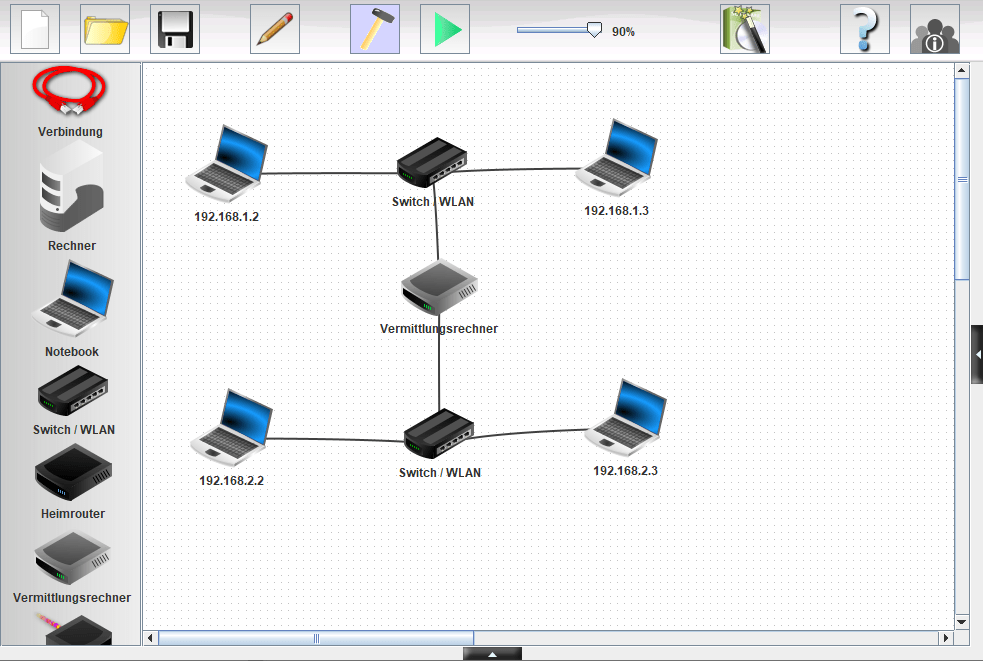Screen dimensions: 983x661
Task: Select Switch / WLAN from the component palette
Action: pos(72,392)
